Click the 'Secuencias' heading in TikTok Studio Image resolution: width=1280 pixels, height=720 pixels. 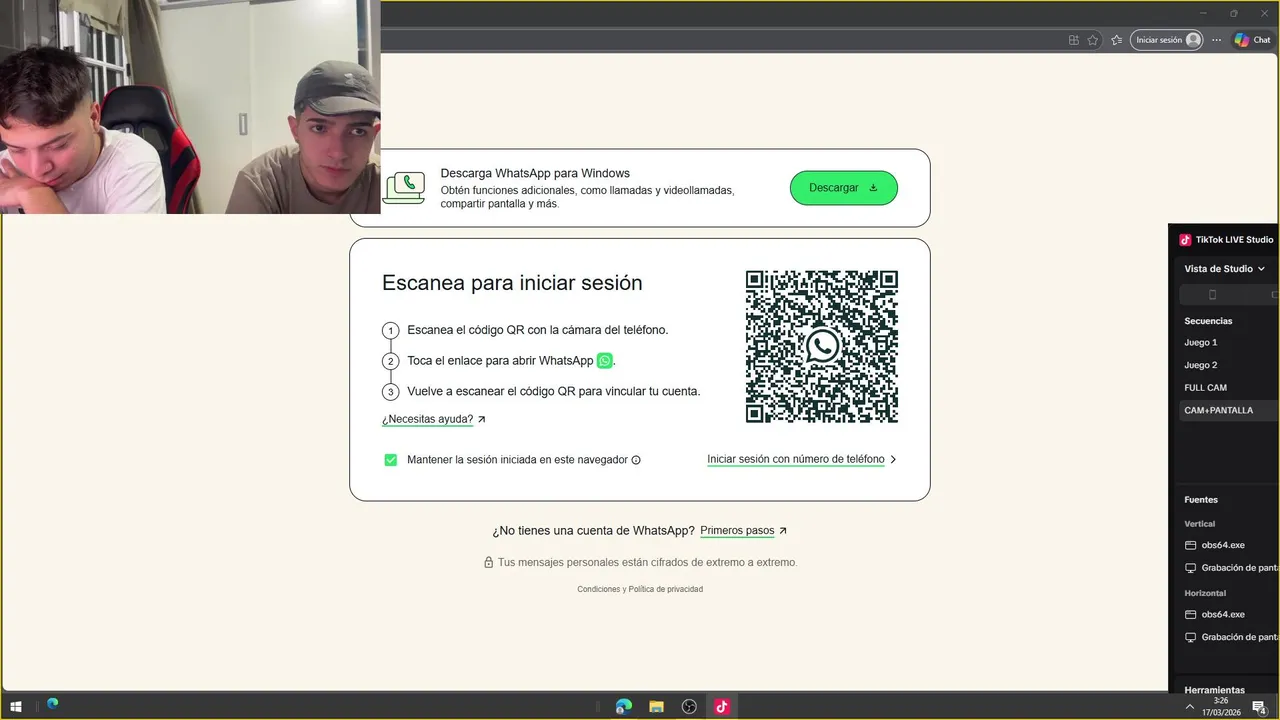1208,321
